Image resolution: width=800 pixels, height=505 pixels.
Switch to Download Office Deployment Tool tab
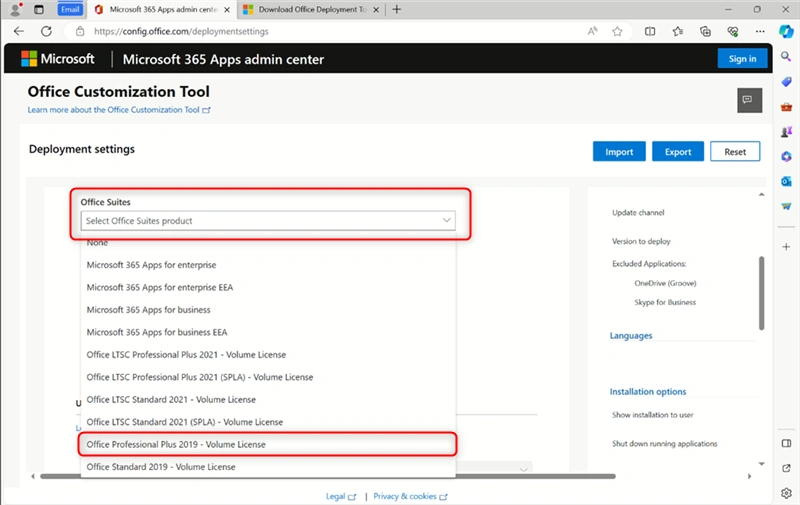[x=312, y=9]
